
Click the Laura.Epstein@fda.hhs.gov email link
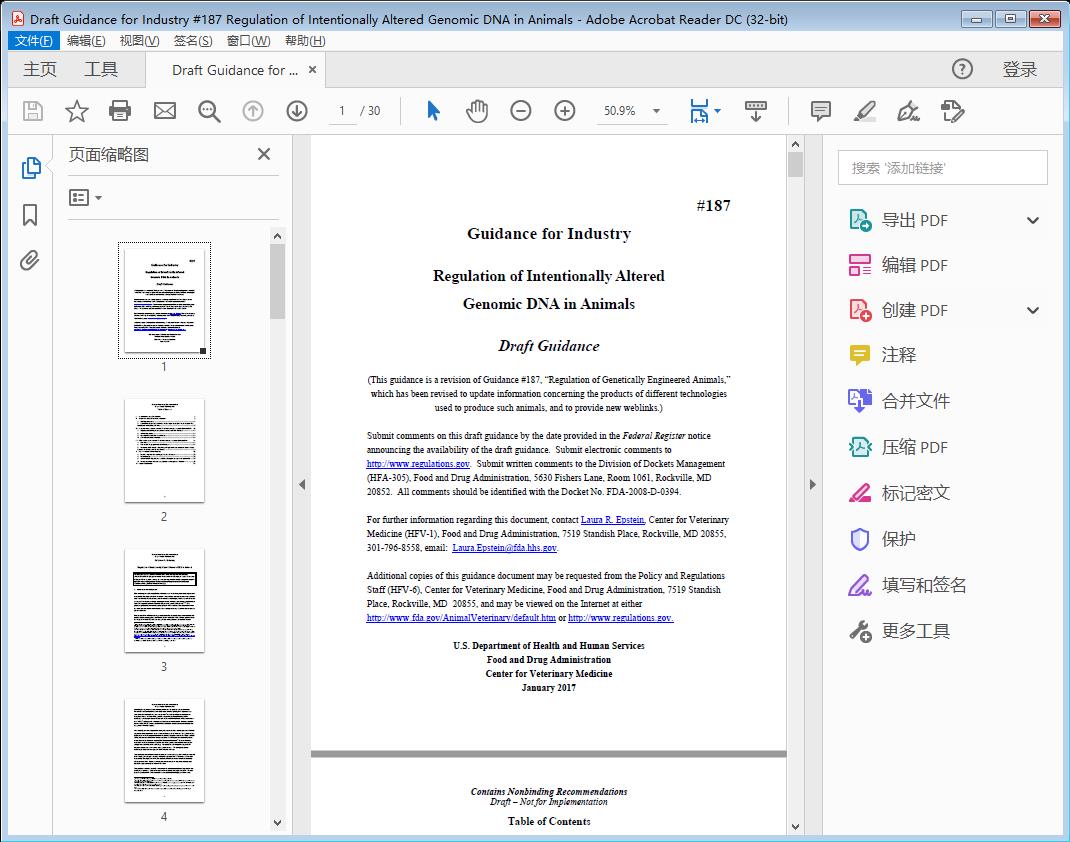click(x=504, y=548)
